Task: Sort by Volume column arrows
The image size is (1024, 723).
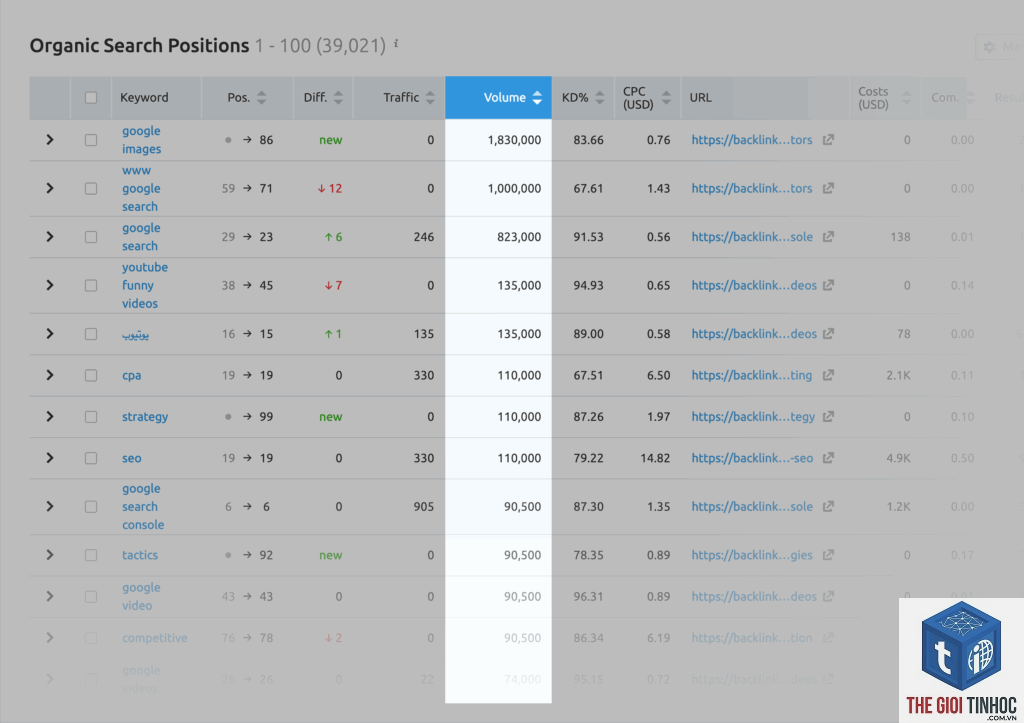Action: pyautogui.click(x=537, y=97)
